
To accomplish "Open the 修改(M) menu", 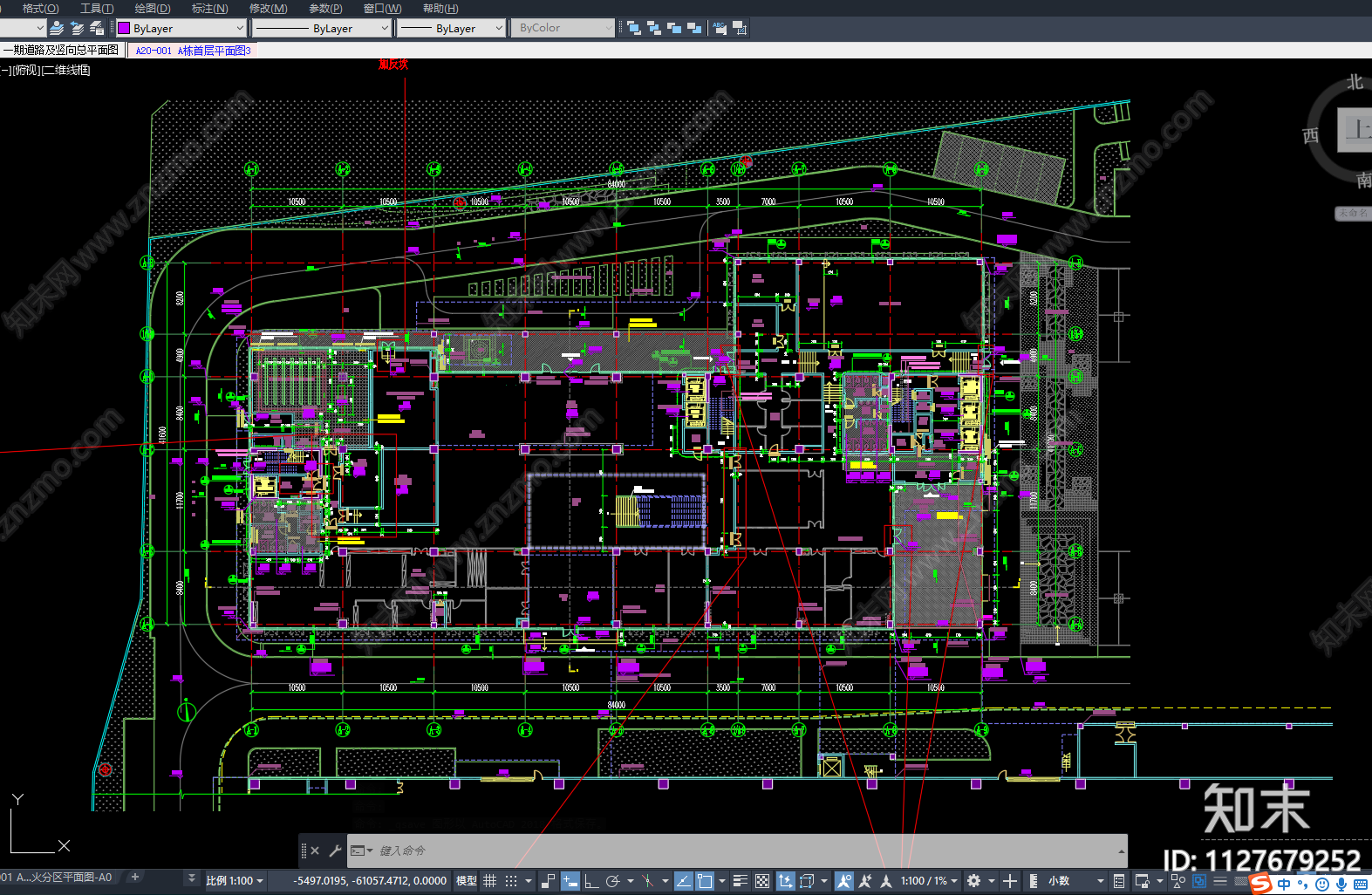I will (x=268, y=8).
